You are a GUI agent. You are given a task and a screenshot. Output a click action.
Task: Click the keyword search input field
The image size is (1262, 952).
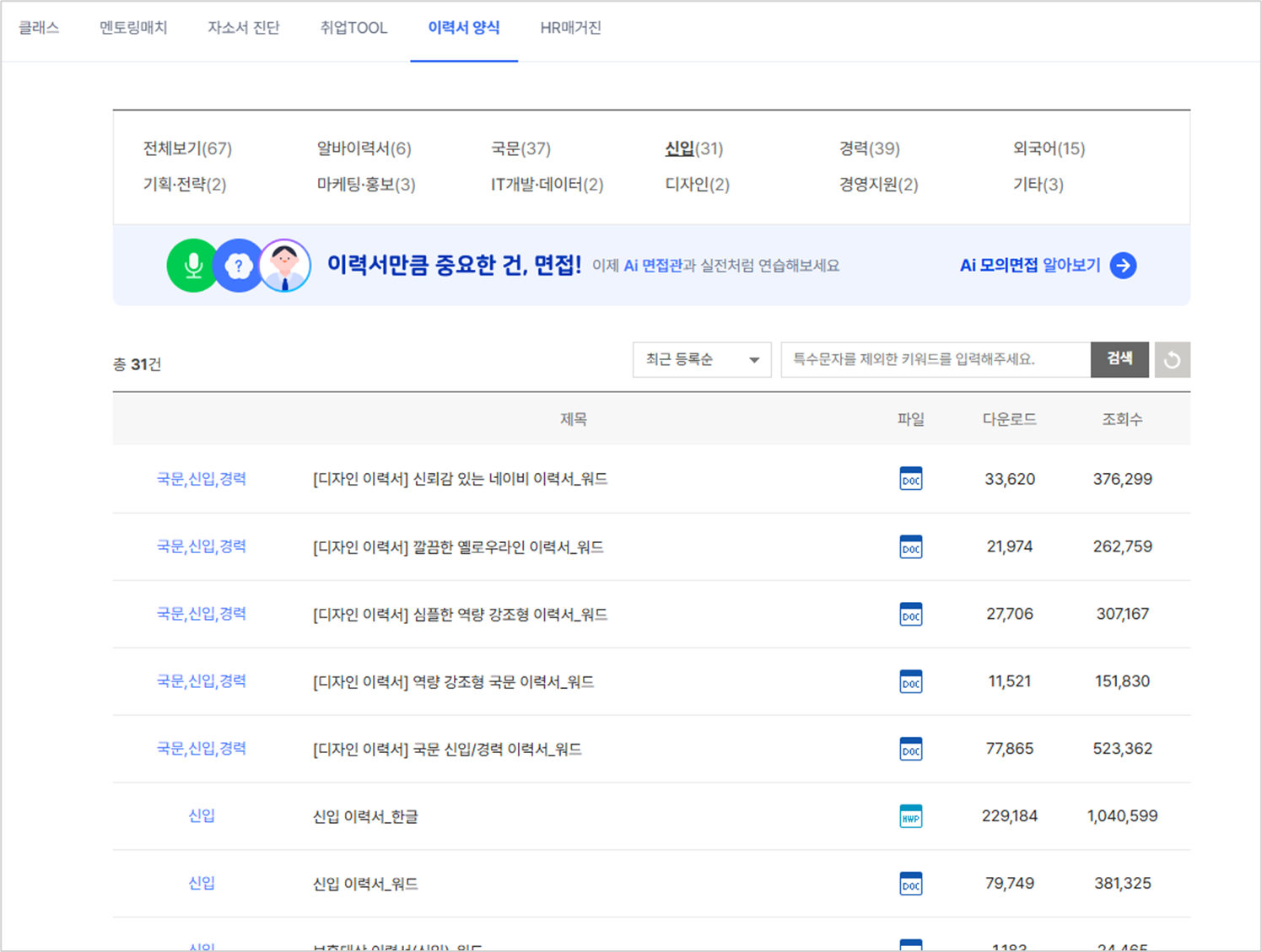[936, 360]
